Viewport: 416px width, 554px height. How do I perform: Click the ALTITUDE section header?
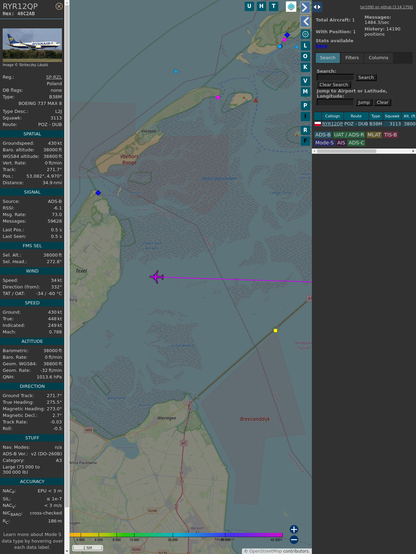point(32,341)
